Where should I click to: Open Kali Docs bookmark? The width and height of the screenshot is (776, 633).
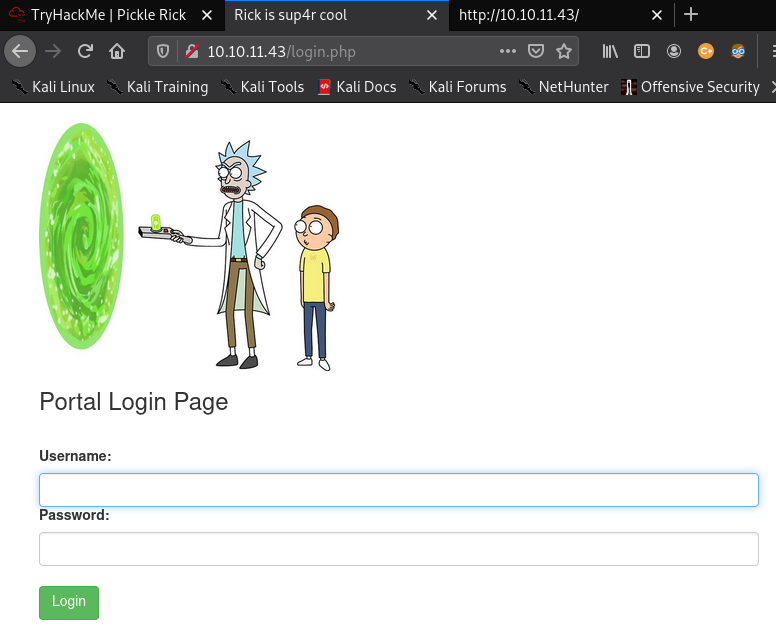357,87
